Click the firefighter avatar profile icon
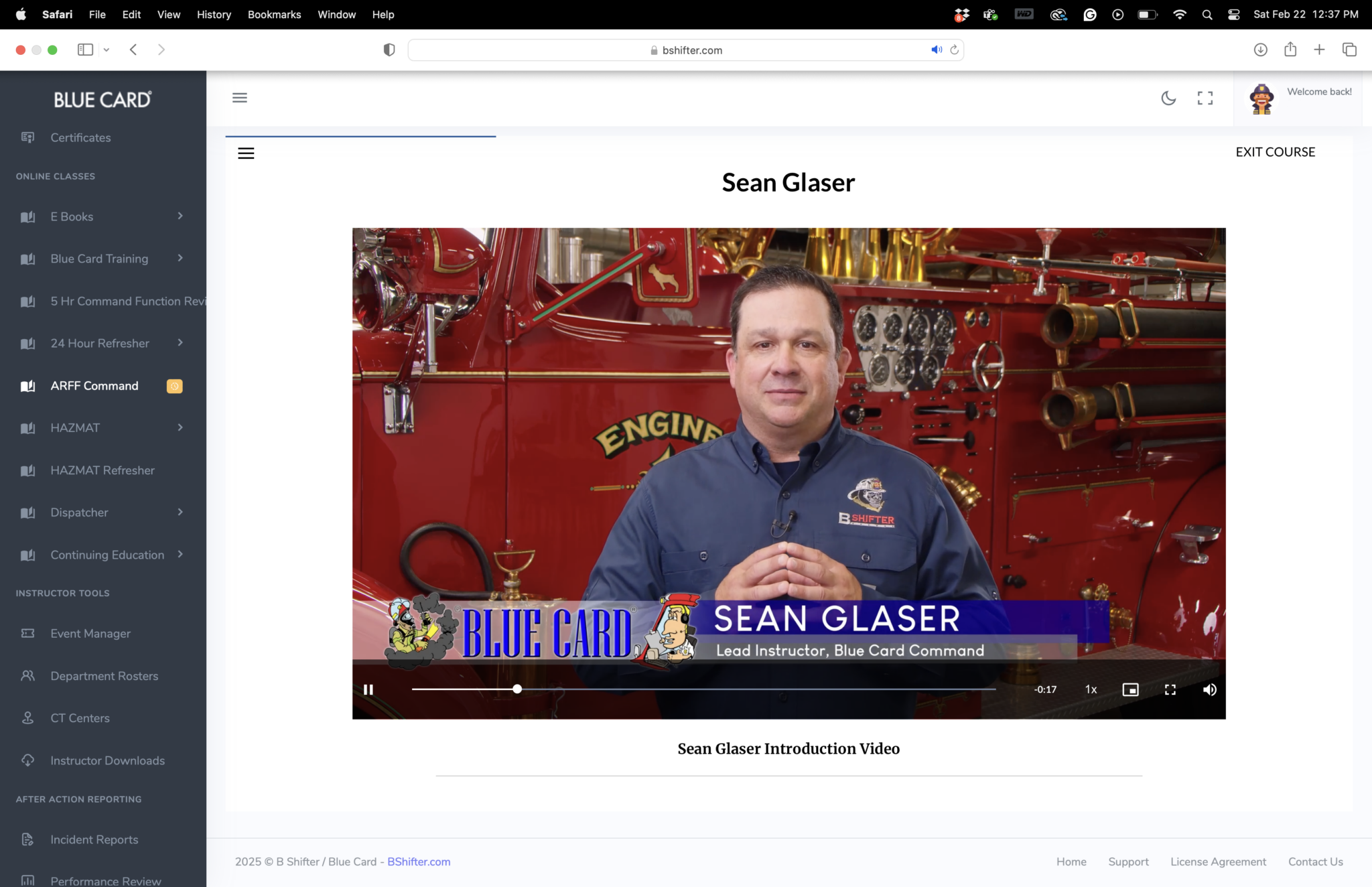Screen dimensions: 1372x887 point(1261,99)
